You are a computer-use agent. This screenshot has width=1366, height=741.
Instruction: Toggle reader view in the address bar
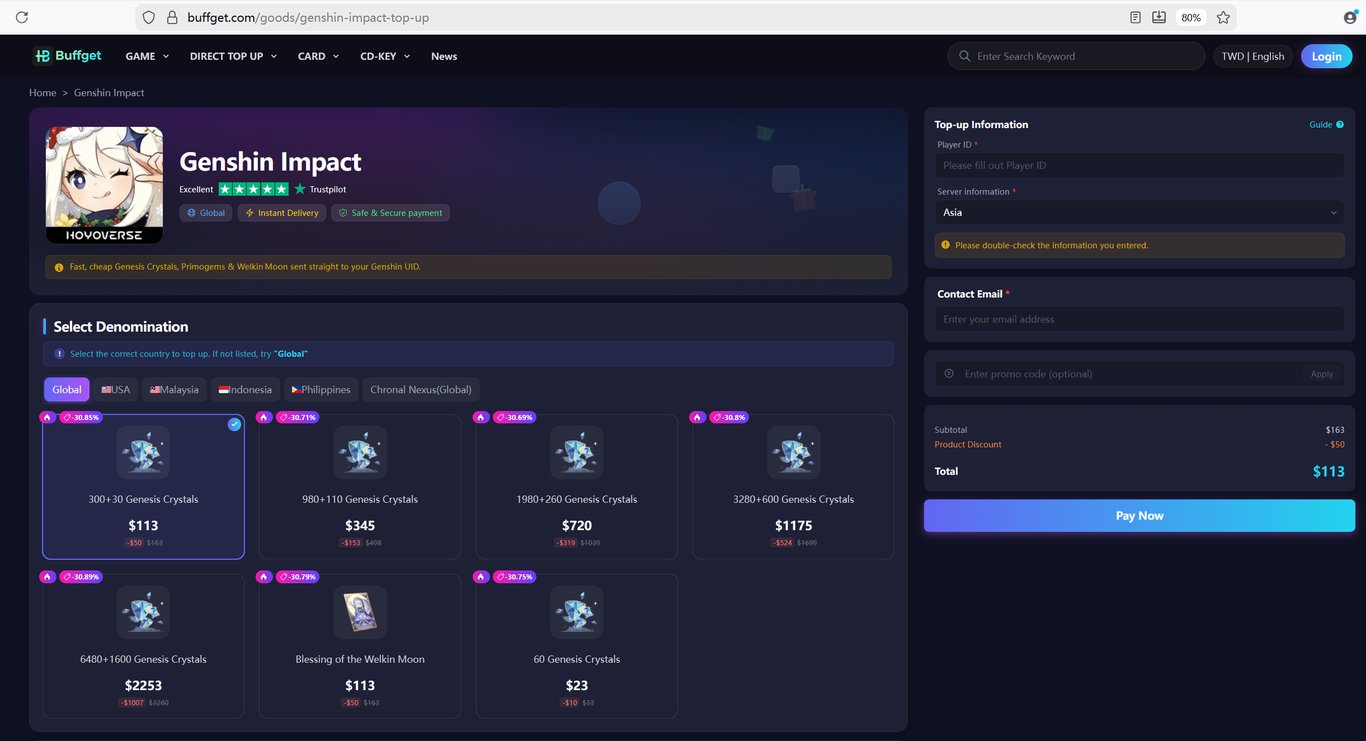tap(1135, 17)
